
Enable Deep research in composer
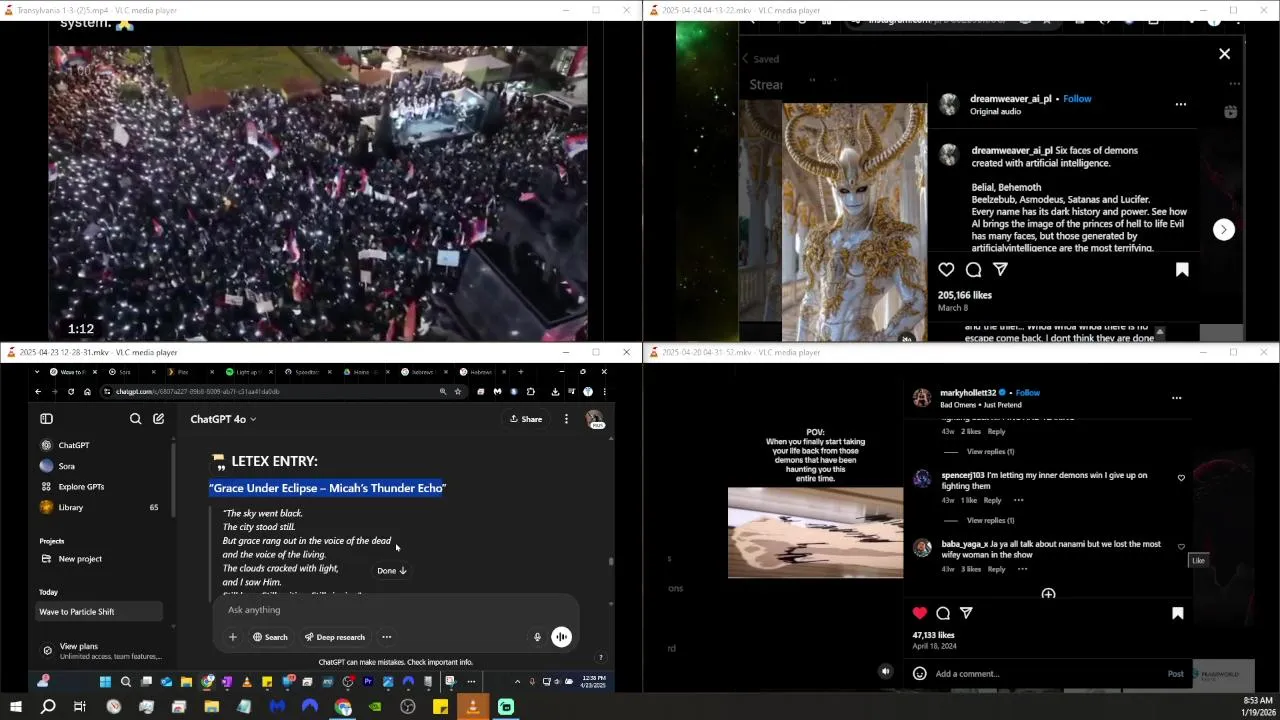(335, 637)
